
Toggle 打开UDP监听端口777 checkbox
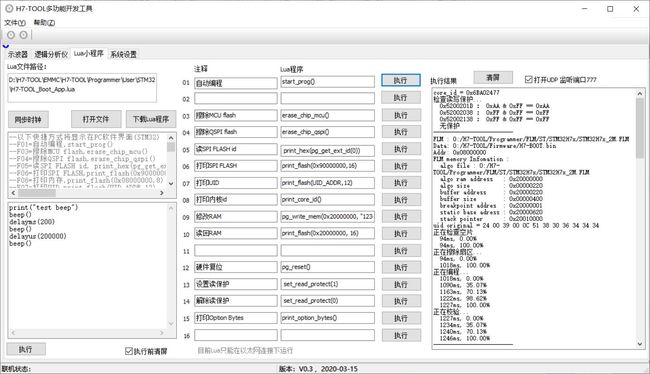pos(528,79)
